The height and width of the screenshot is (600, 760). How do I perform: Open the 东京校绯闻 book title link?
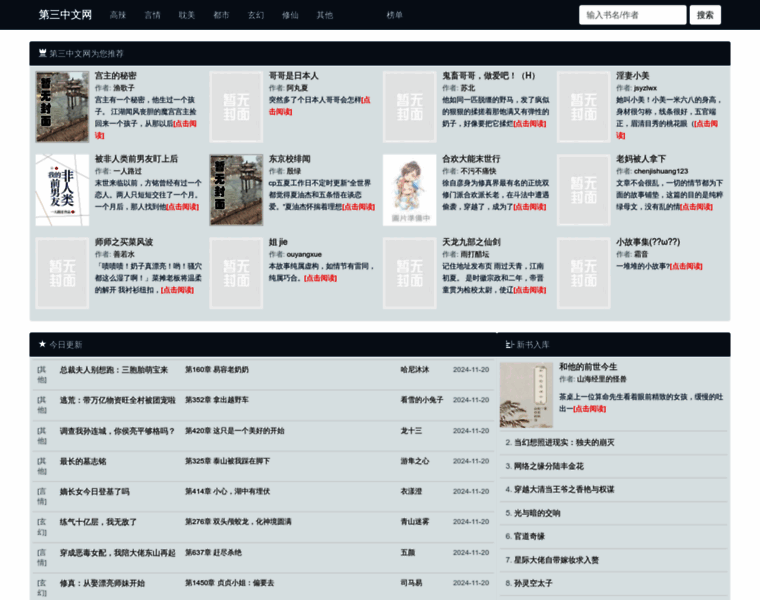tap(289, 158)
